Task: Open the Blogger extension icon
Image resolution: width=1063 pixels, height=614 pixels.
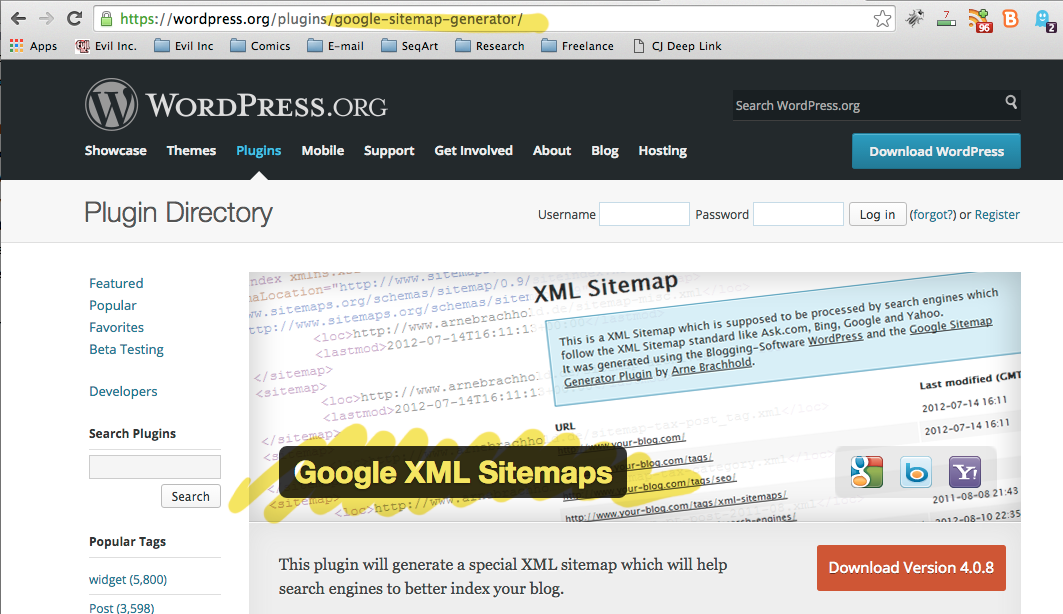Action: 1010,18
